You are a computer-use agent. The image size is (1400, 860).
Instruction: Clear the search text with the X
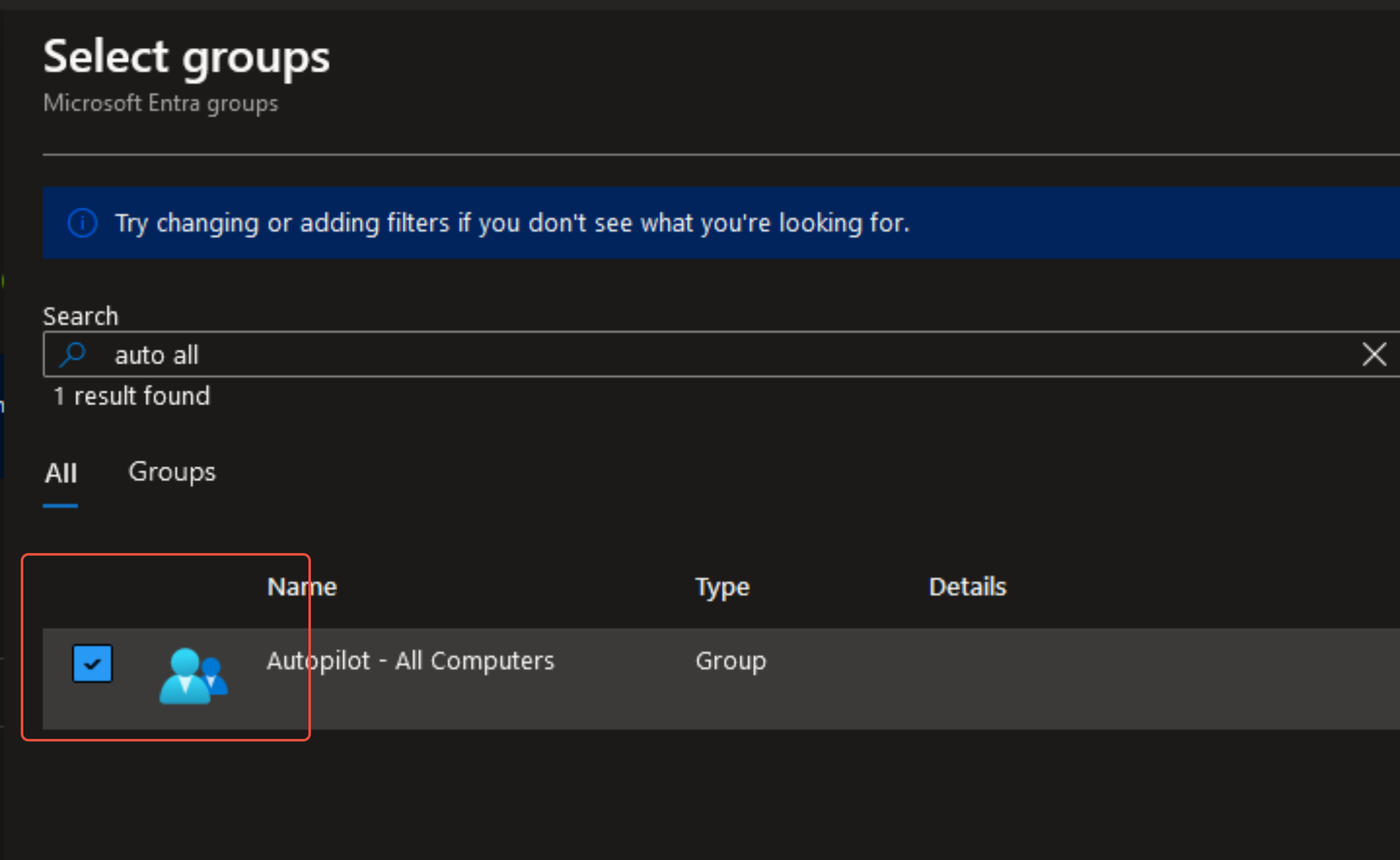click(1374, 354)
